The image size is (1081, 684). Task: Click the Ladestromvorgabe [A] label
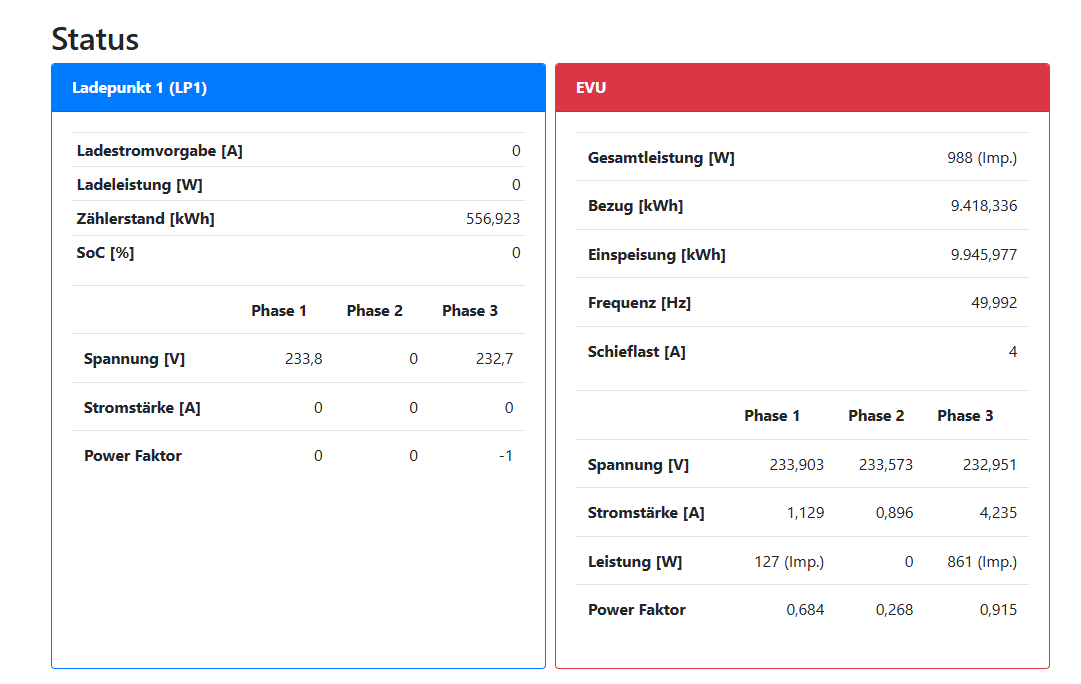159,151
